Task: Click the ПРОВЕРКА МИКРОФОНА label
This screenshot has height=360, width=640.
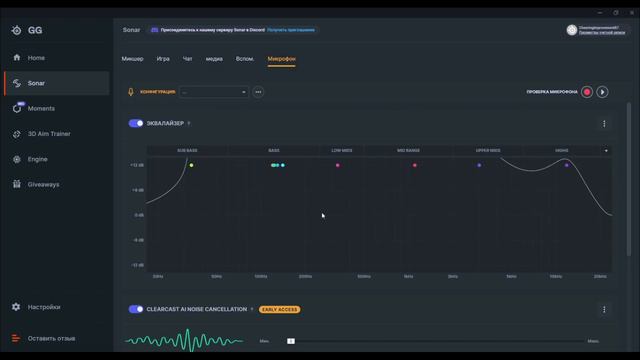Action: (x=552, y=92)
